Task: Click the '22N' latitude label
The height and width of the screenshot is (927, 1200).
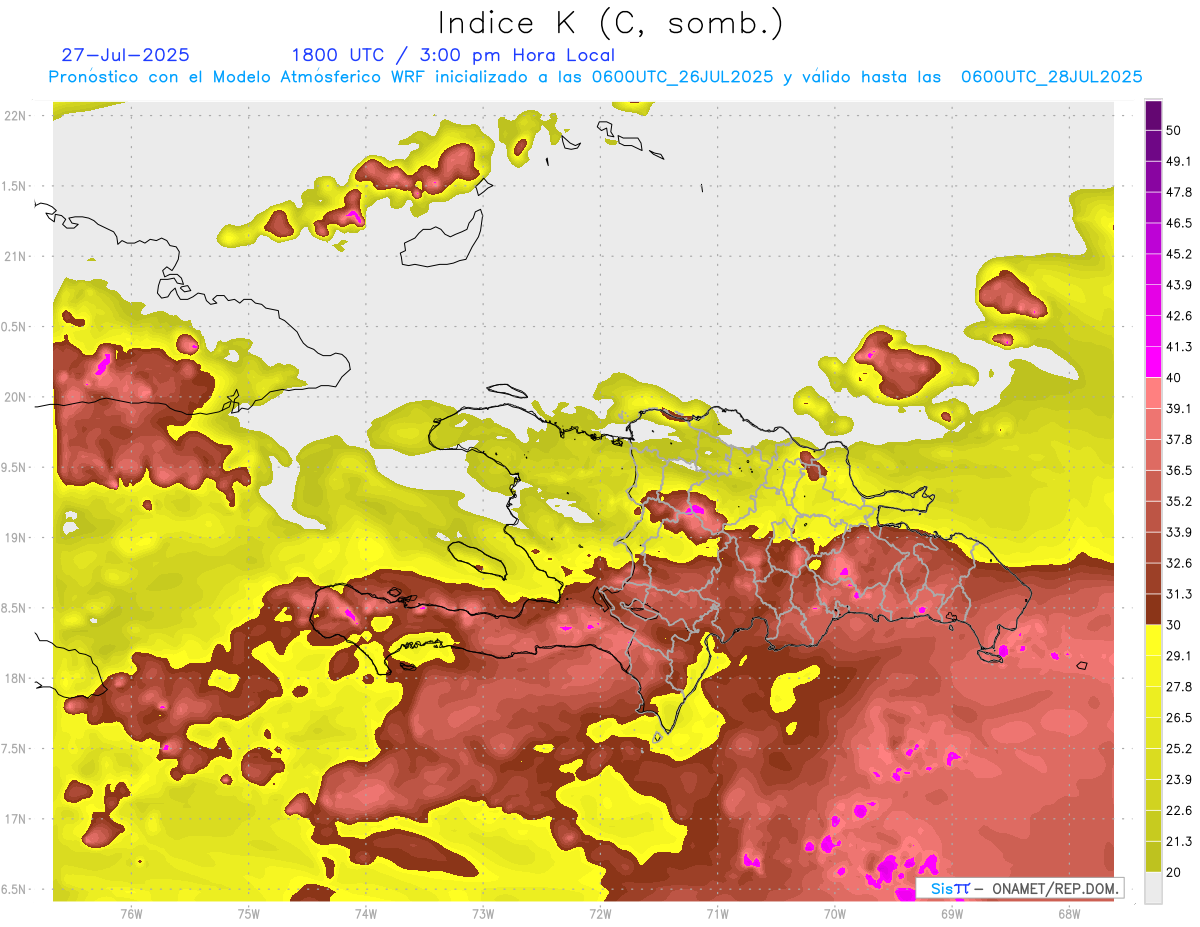Action: (x=15, y=116)
